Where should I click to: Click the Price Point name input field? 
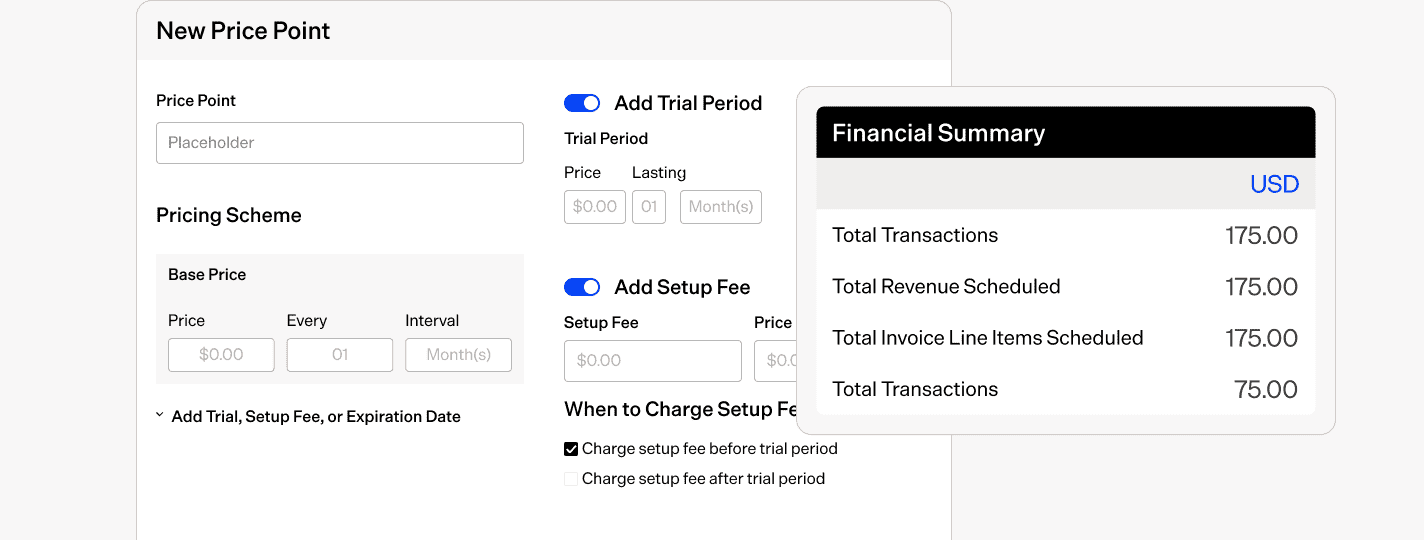tap(340, 143)
